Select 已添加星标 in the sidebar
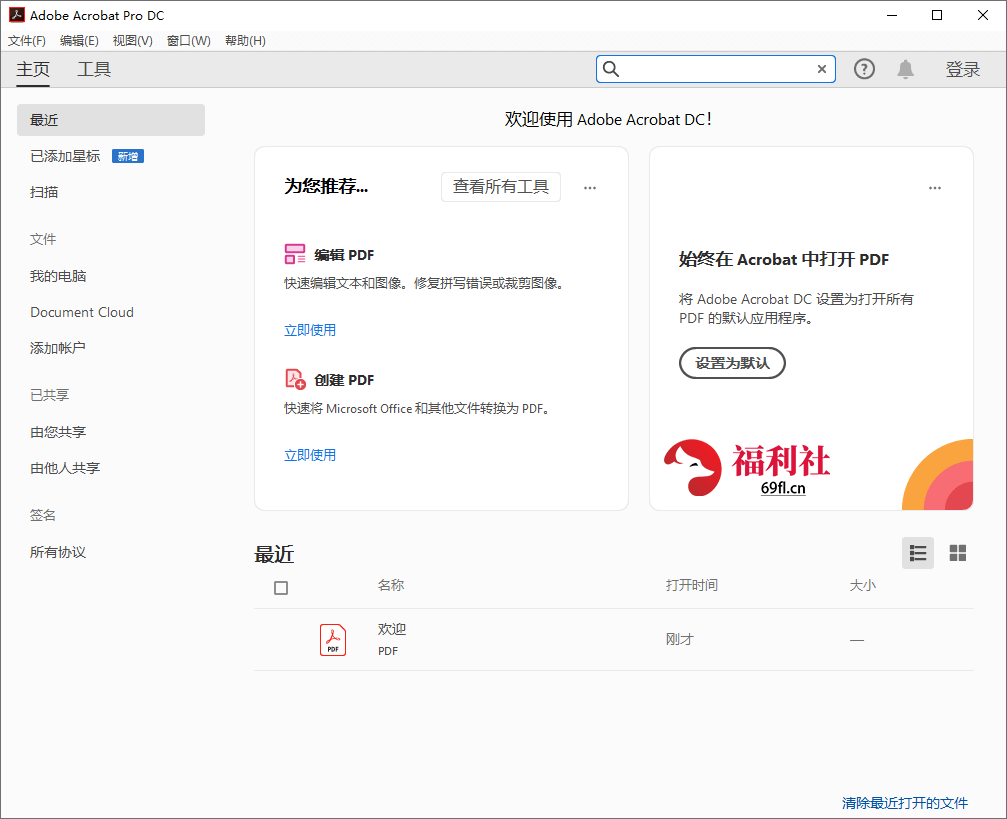This screenshot has width=1007, height=819. [x=65, y=156]
